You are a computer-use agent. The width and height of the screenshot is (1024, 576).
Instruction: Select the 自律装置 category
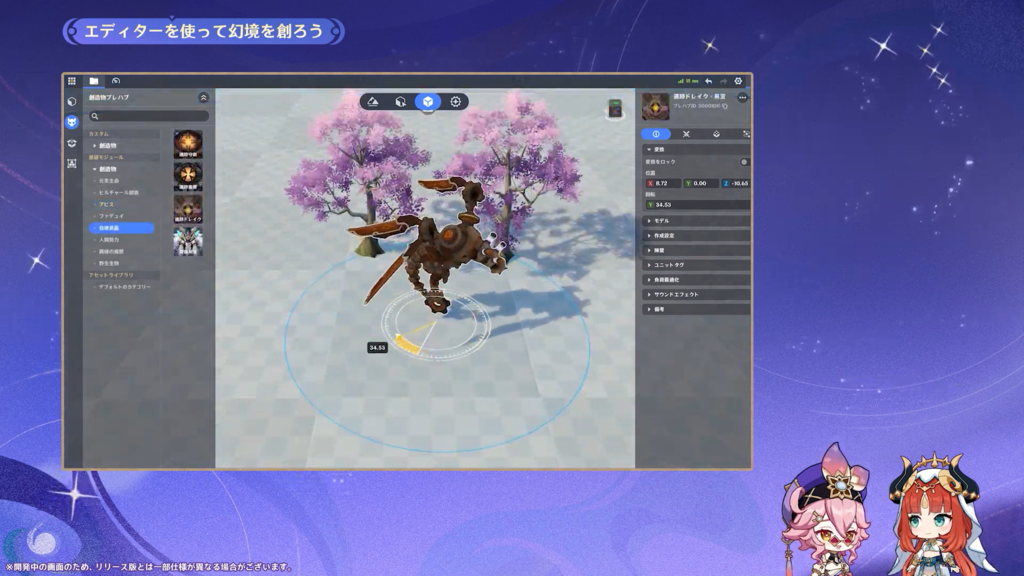120,228
